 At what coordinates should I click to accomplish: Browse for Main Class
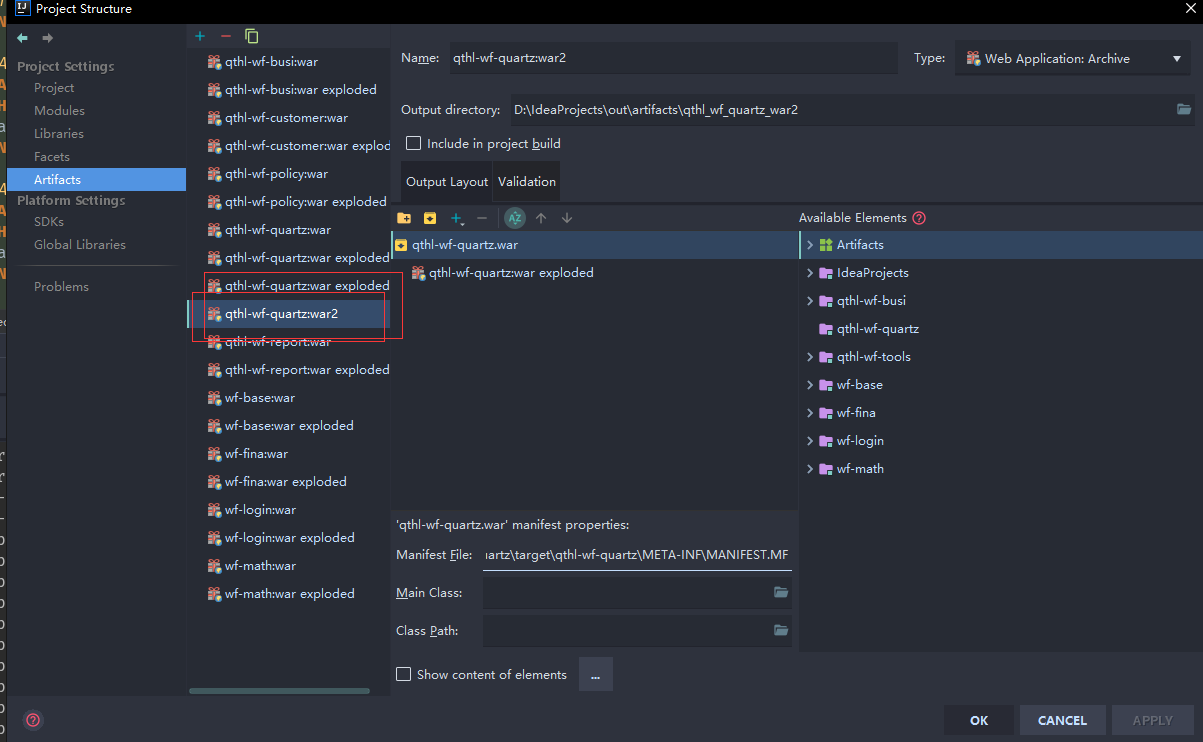(781, 593)
